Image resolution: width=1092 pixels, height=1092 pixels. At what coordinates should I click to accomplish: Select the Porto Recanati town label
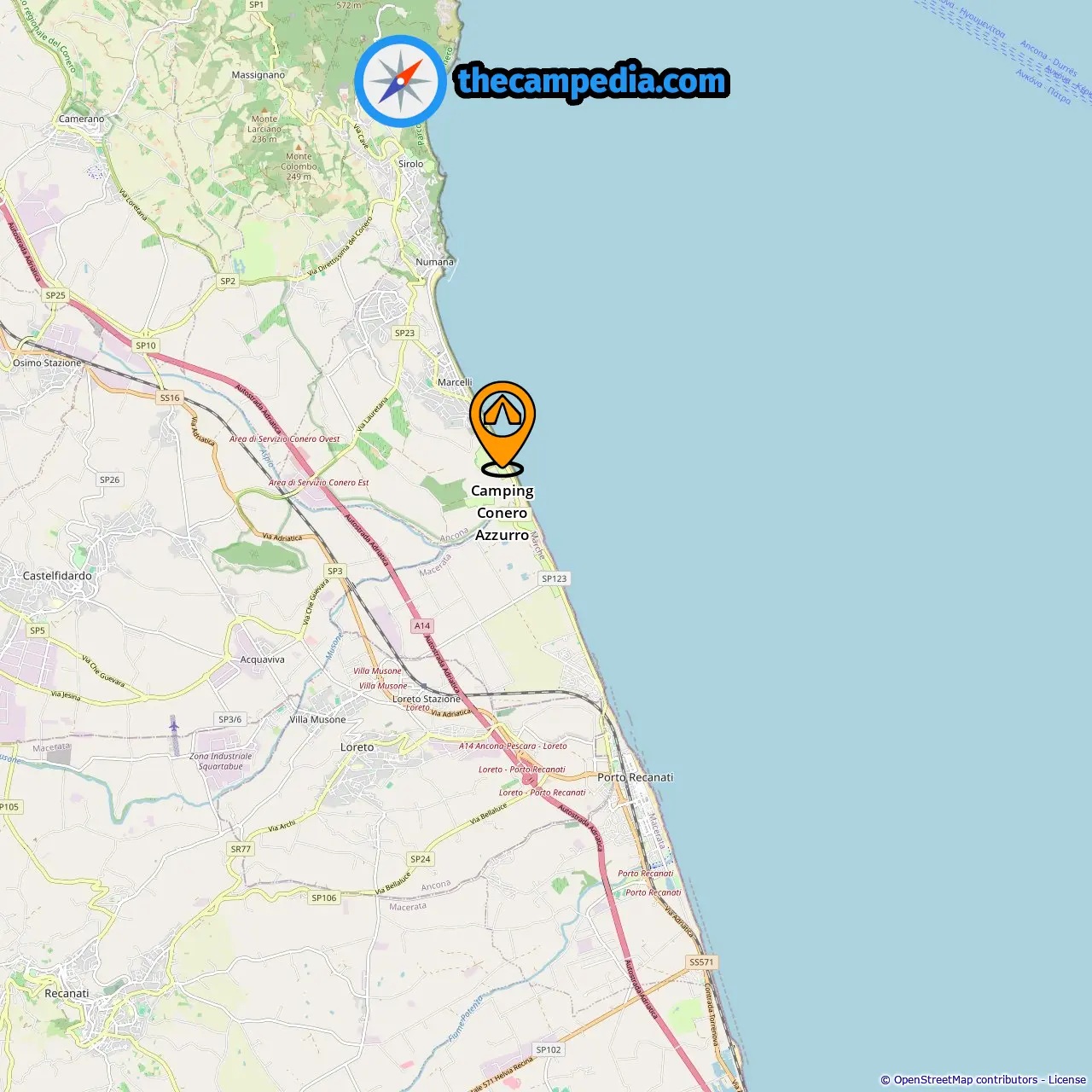click(x=635, y=777)
